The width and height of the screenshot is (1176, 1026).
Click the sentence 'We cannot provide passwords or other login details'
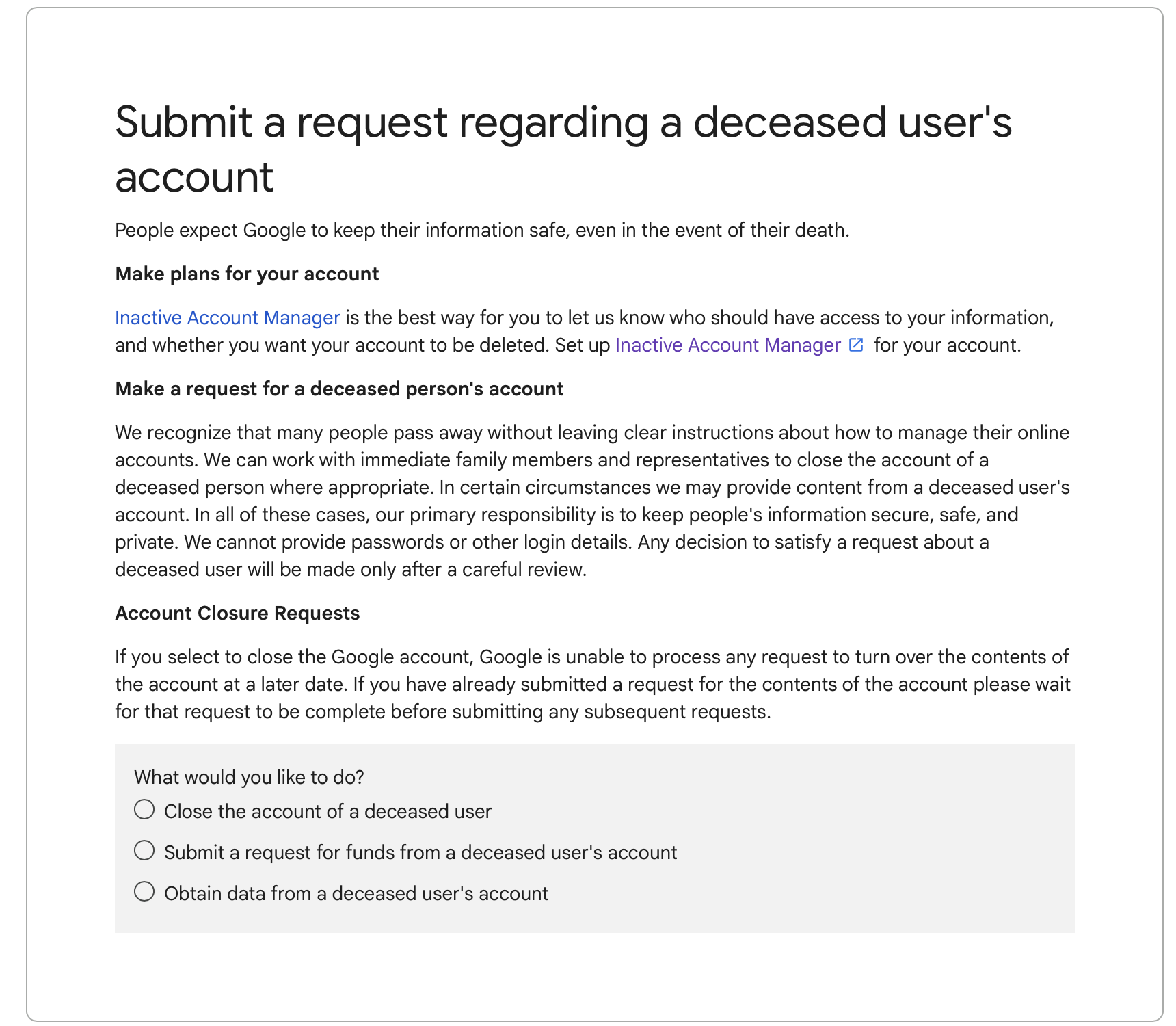[x=408, y=542]
